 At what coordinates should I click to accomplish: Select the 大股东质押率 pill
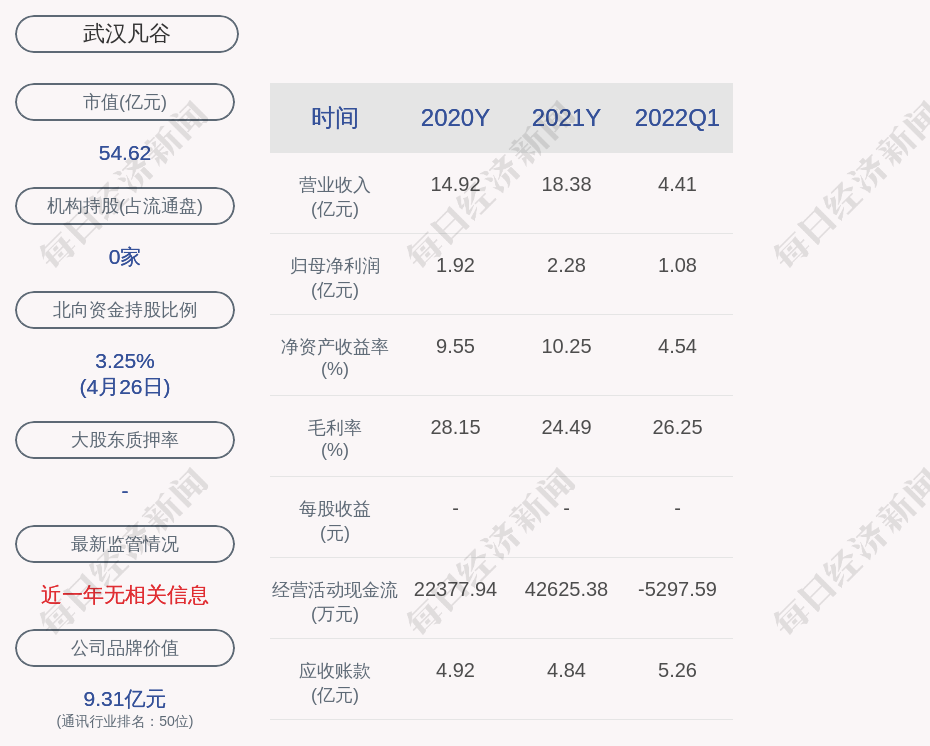[x=125, y=439]
